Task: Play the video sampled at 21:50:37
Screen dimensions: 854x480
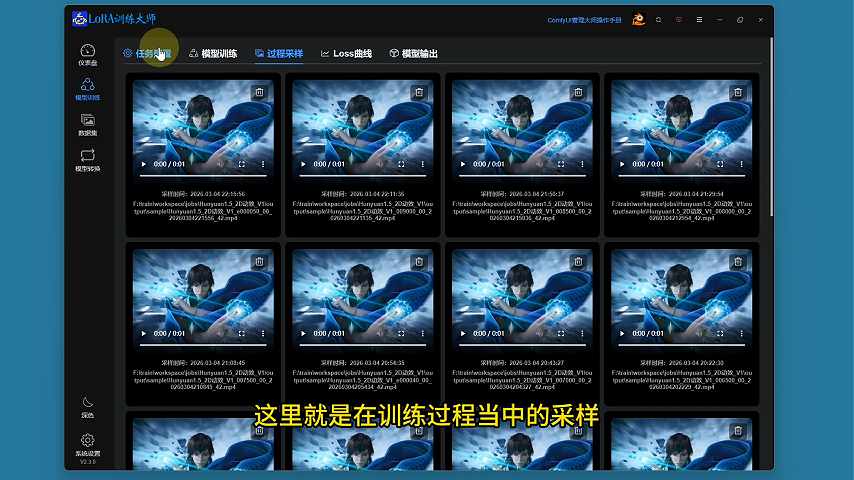Action: tap(463, 164)
